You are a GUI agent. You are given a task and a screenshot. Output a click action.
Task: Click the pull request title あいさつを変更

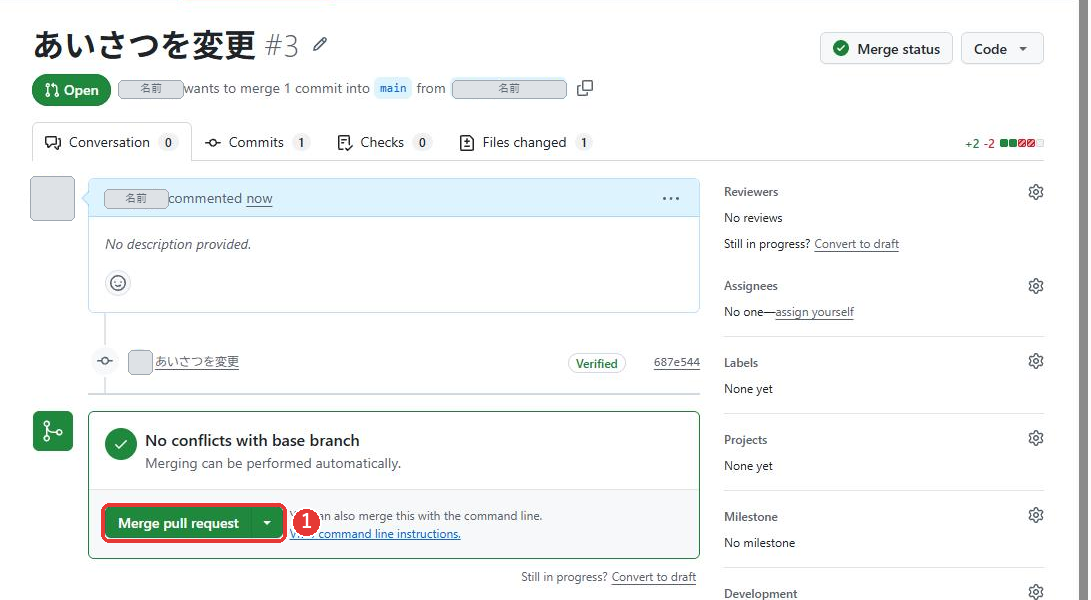[x=145, y=45]
